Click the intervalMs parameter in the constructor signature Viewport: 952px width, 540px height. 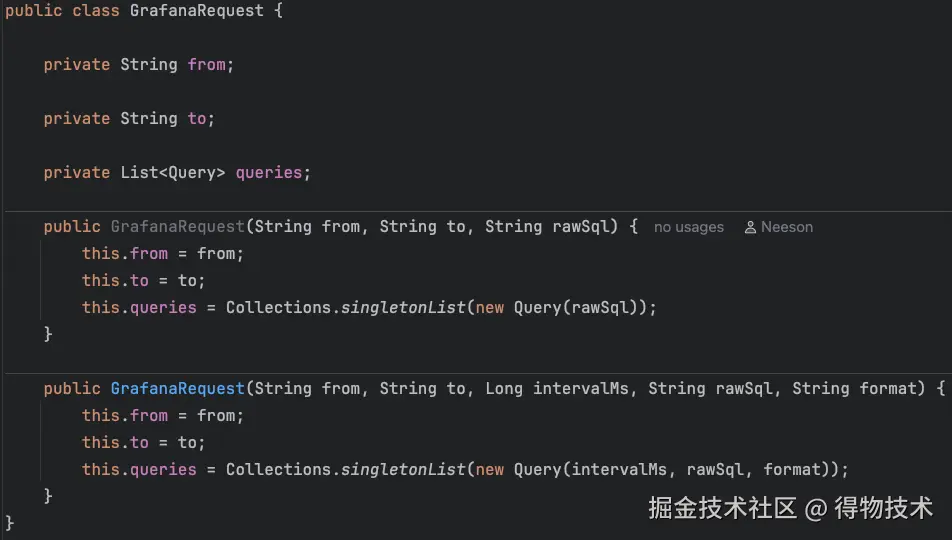click(x=580, y=389)
